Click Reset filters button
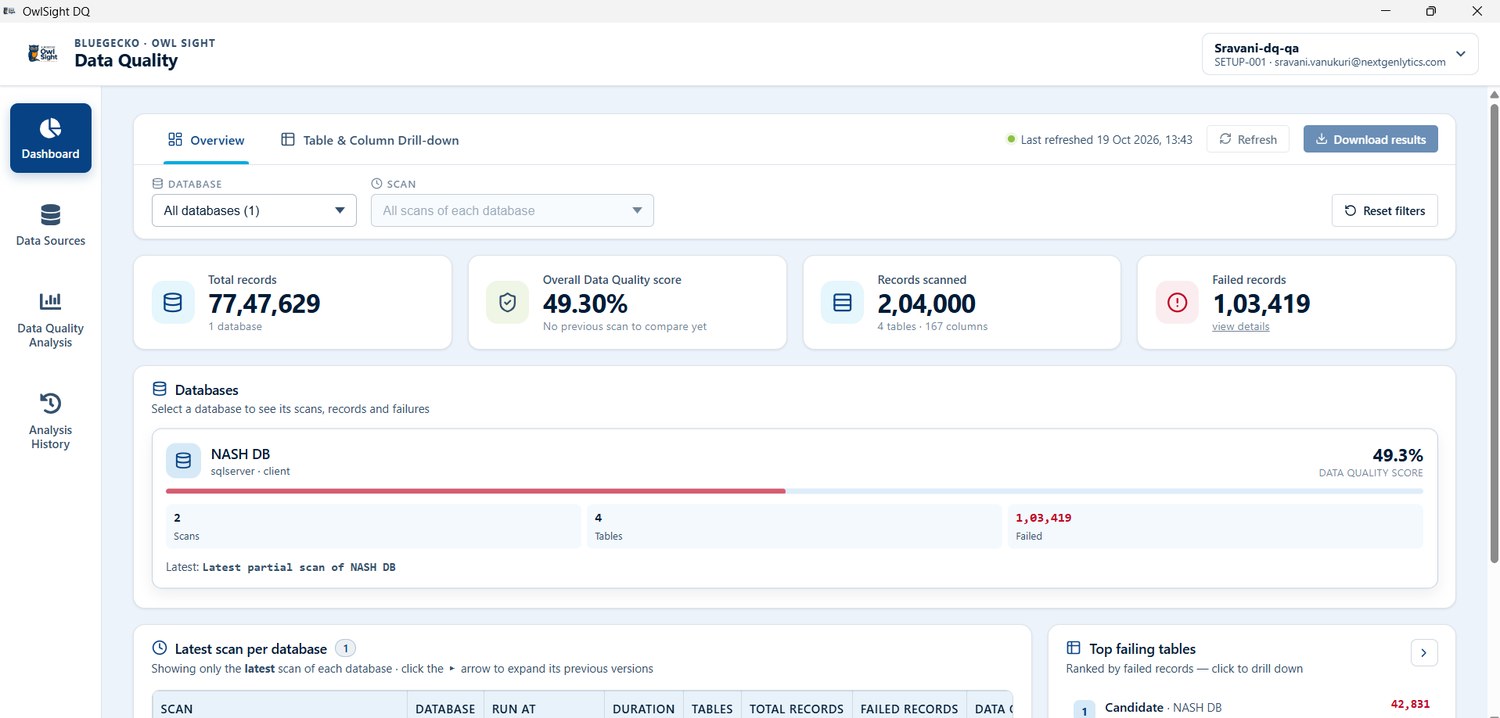The width and height of the screenshot is (1500, 718). pos(1385,211)
